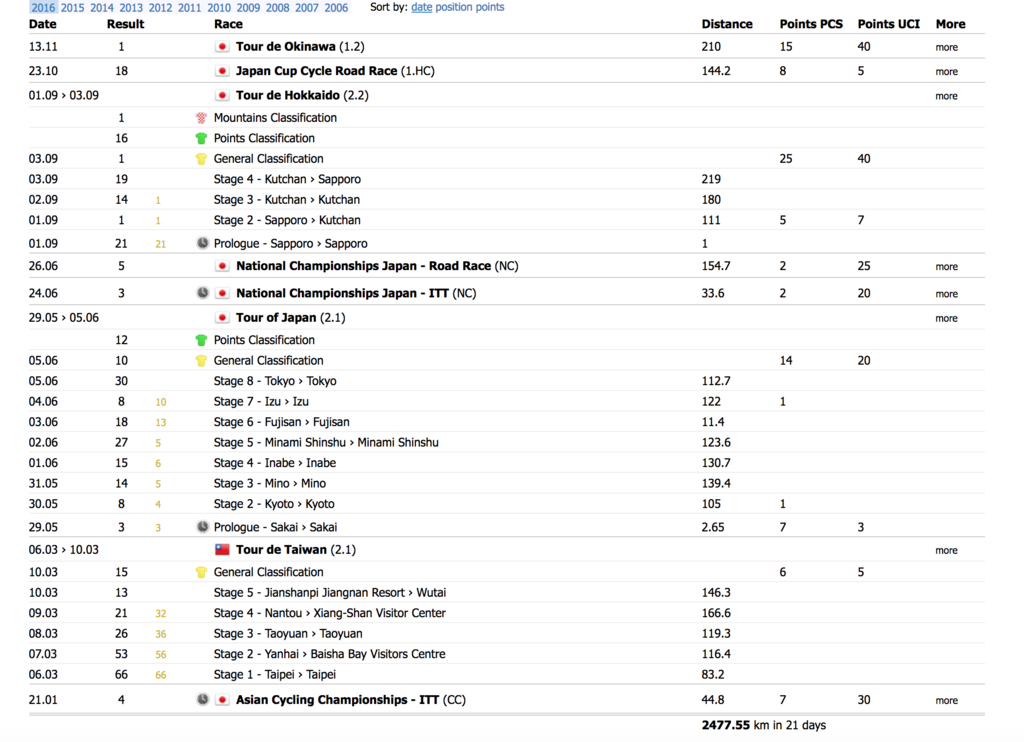Open National Championships Japan - Road Race link
This screenshot has width=1024, height=742.
click(363, 266)
